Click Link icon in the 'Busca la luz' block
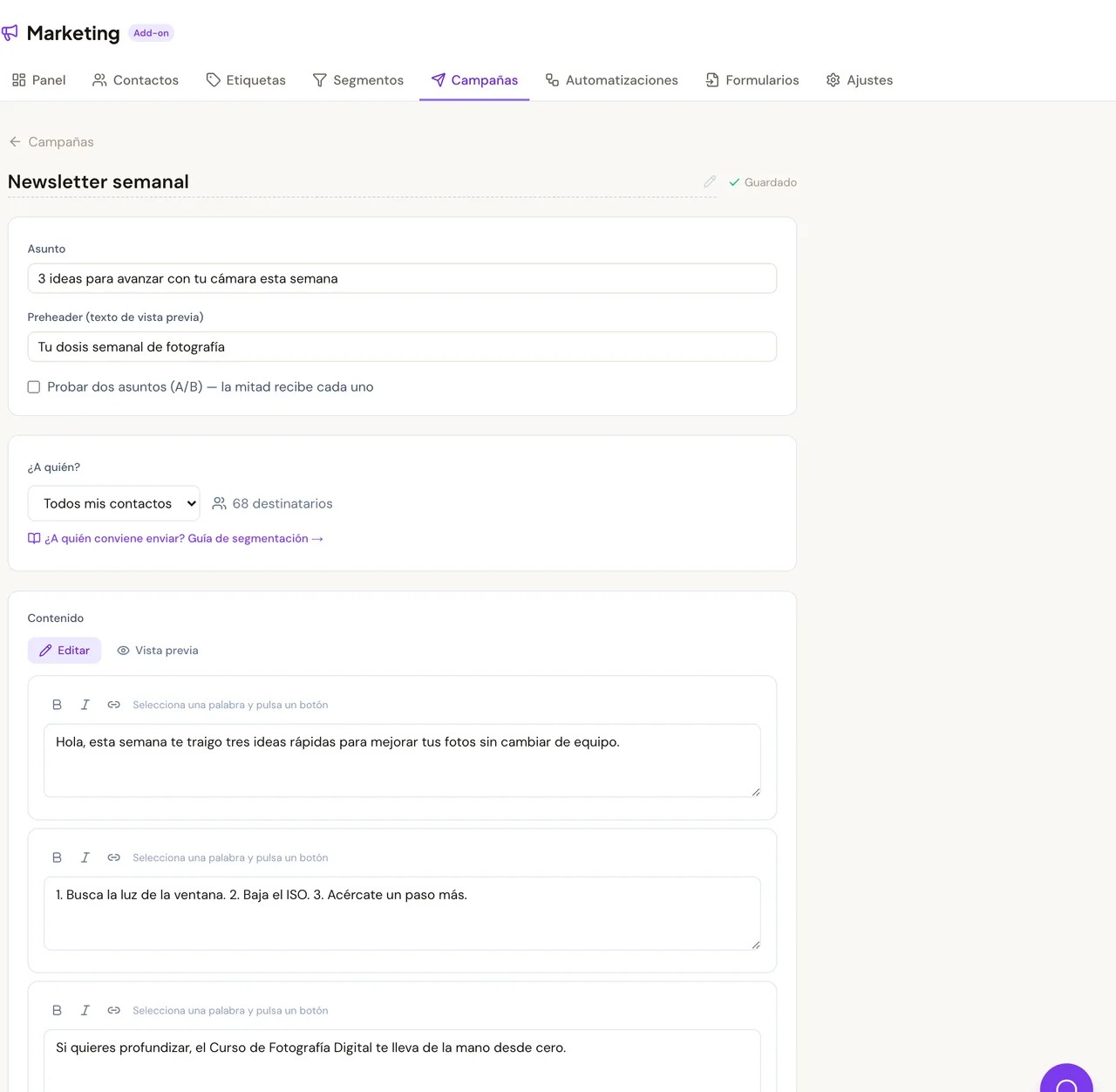Screen dimensions: 1116x1092 click(x=113, y=857)
